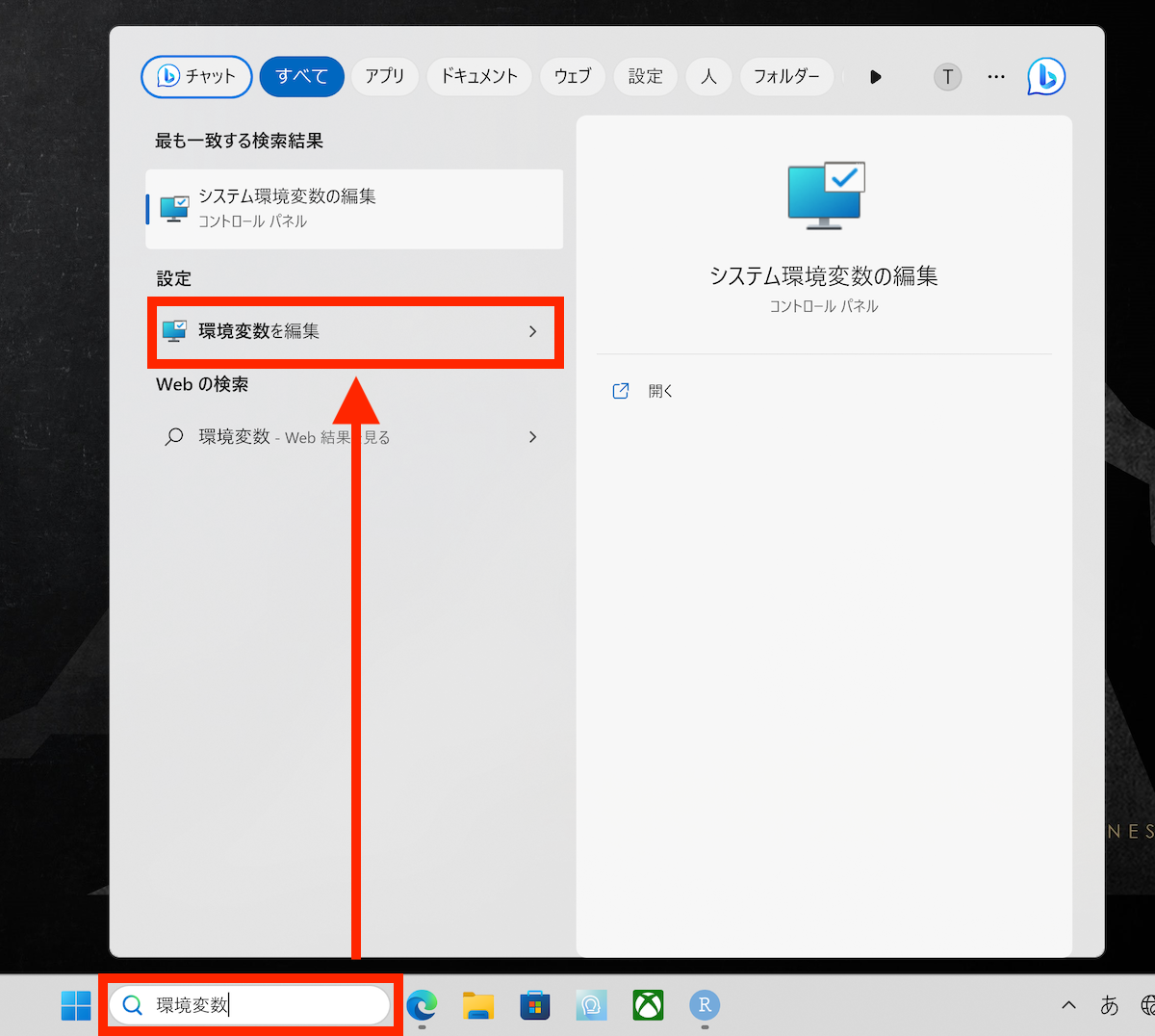The width and height of the screenshot is (1155, 1036).
Task: Open the R app taskbar icon
Action: pos(705,1006)
